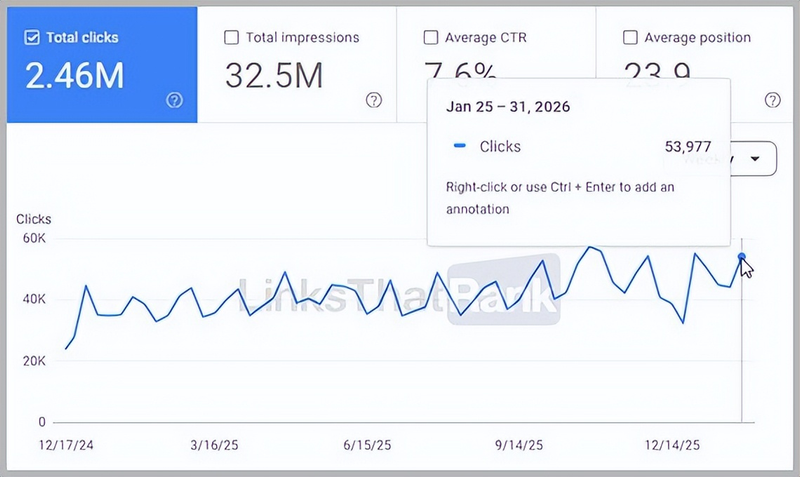Select the 32.5M Total impressions value
Viewport: 800px width, 477px height.
coord(273,76)
